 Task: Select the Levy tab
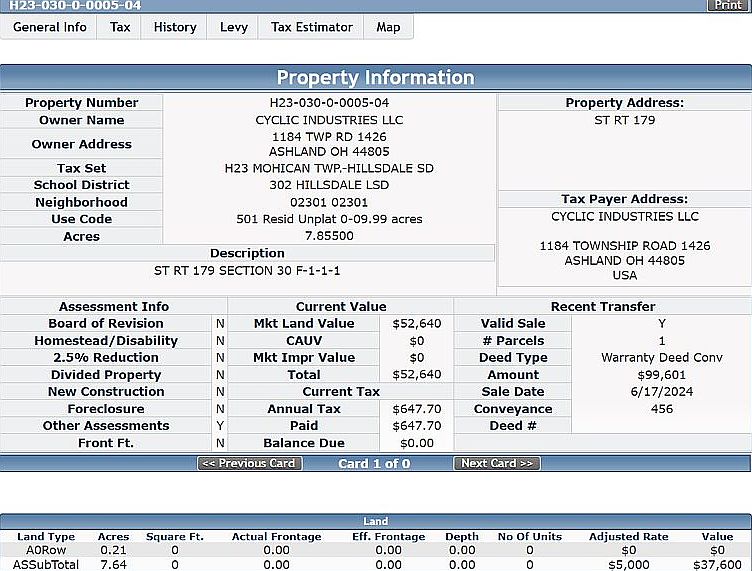tap(234, 27)
